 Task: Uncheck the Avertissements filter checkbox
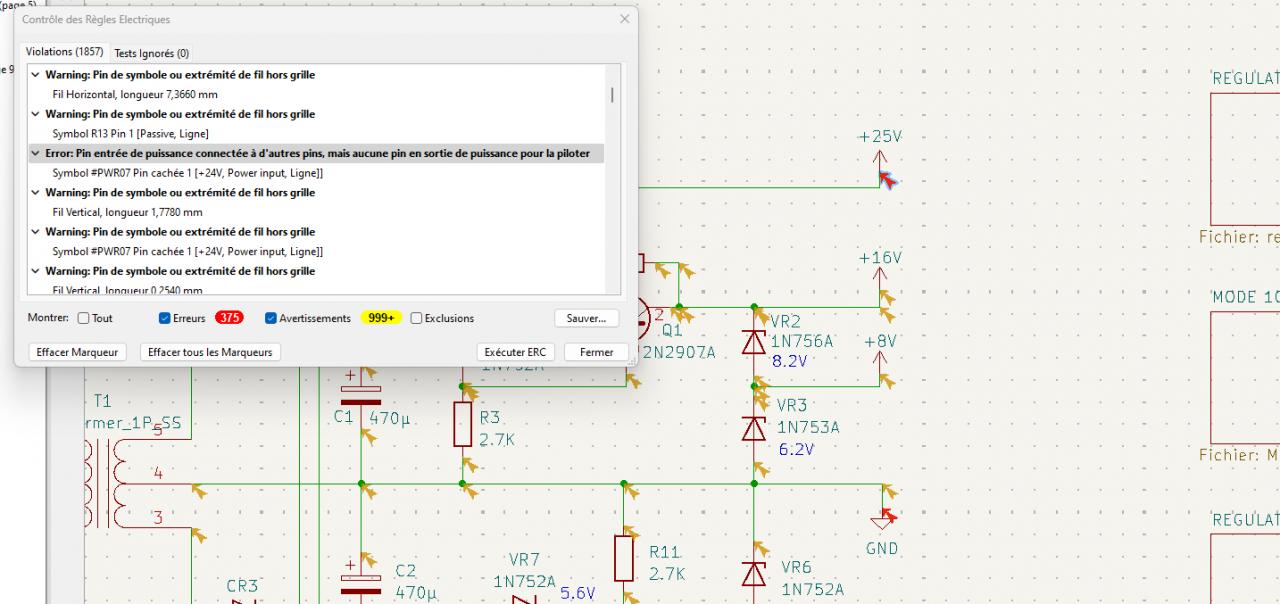(271, 318)
